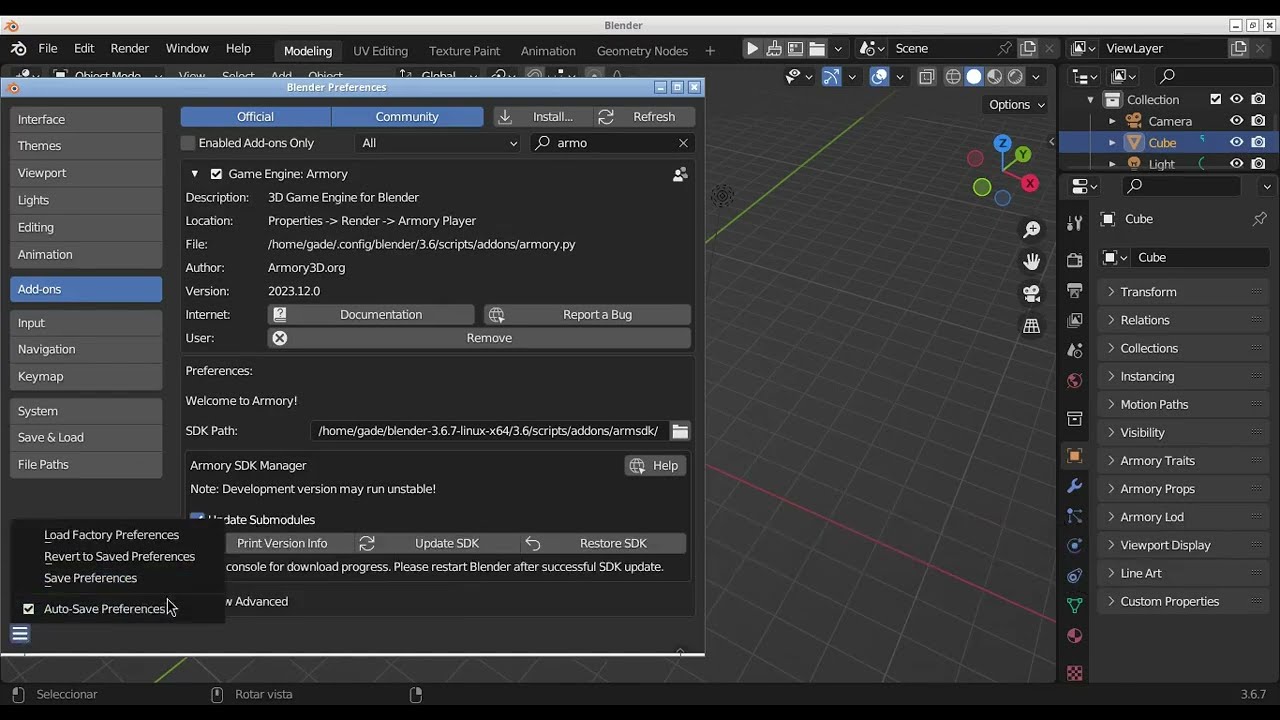This screenshot has width=1280, height=720.
Task: Hide the Cube object in outliner
Action: [1237, 143]
